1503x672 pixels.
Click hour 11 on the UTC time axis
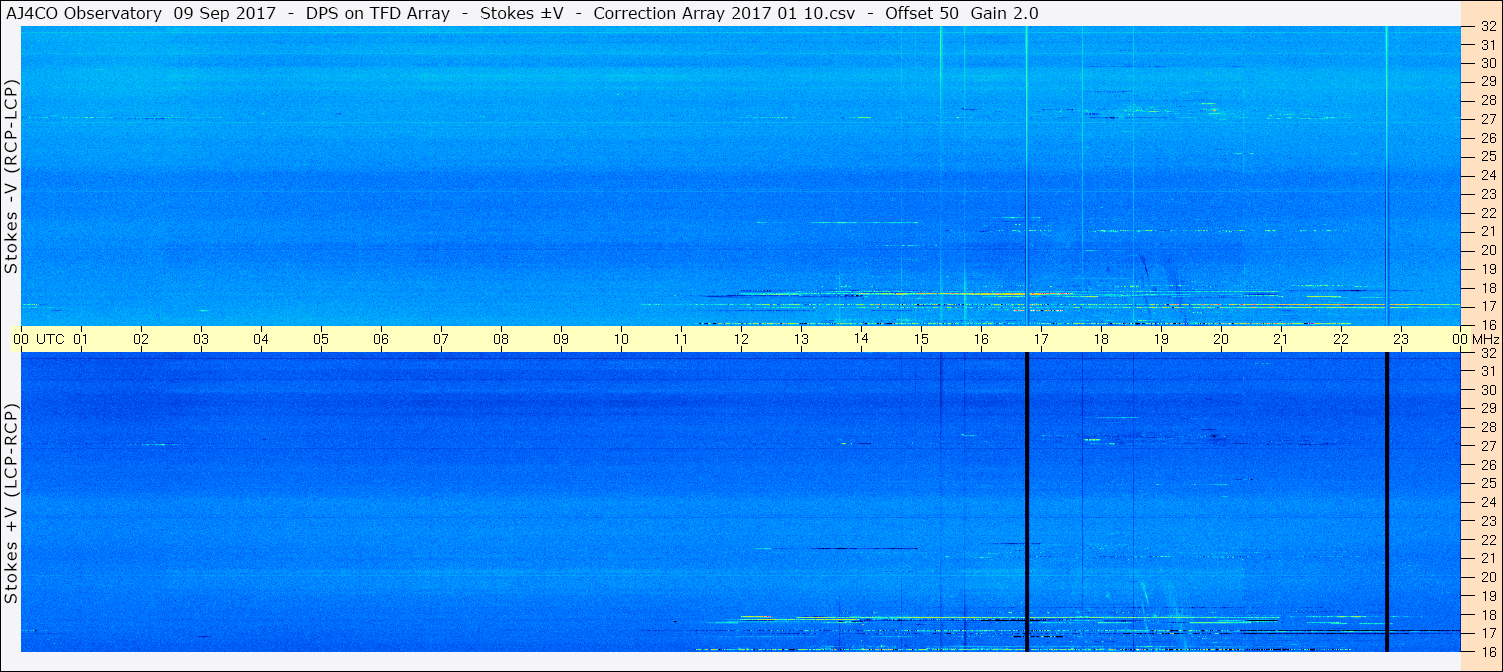(x=681, y=339)
